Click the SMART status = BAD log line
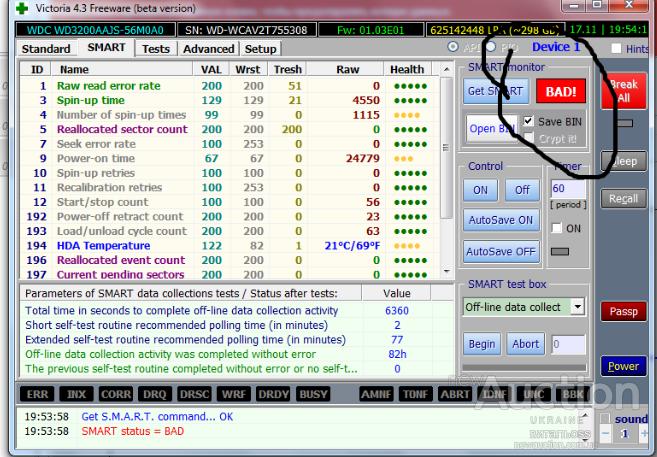Viewport: 657px width, 457px height. click(132, 431)
